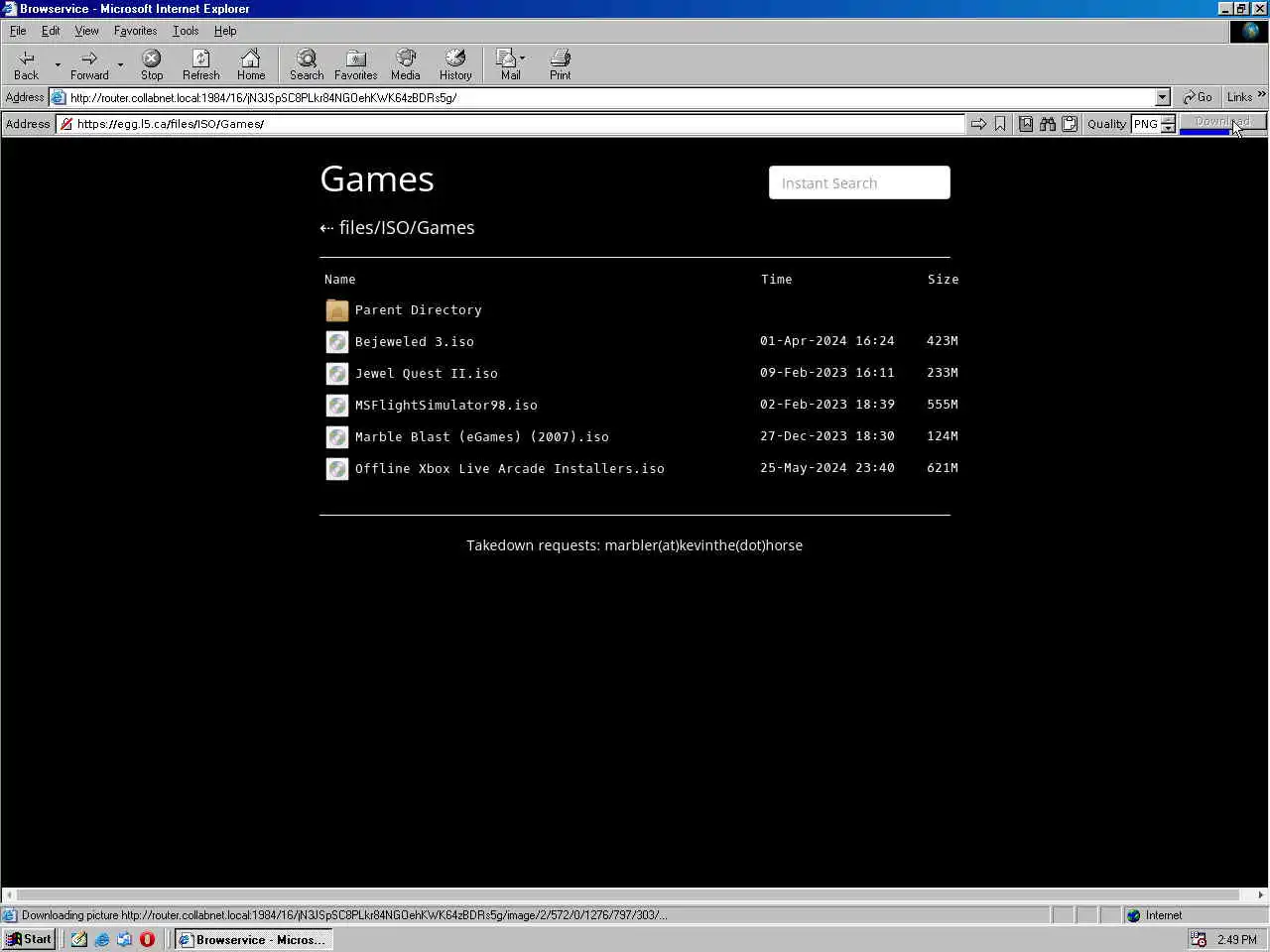Open the View menu

tap(86, 31)
